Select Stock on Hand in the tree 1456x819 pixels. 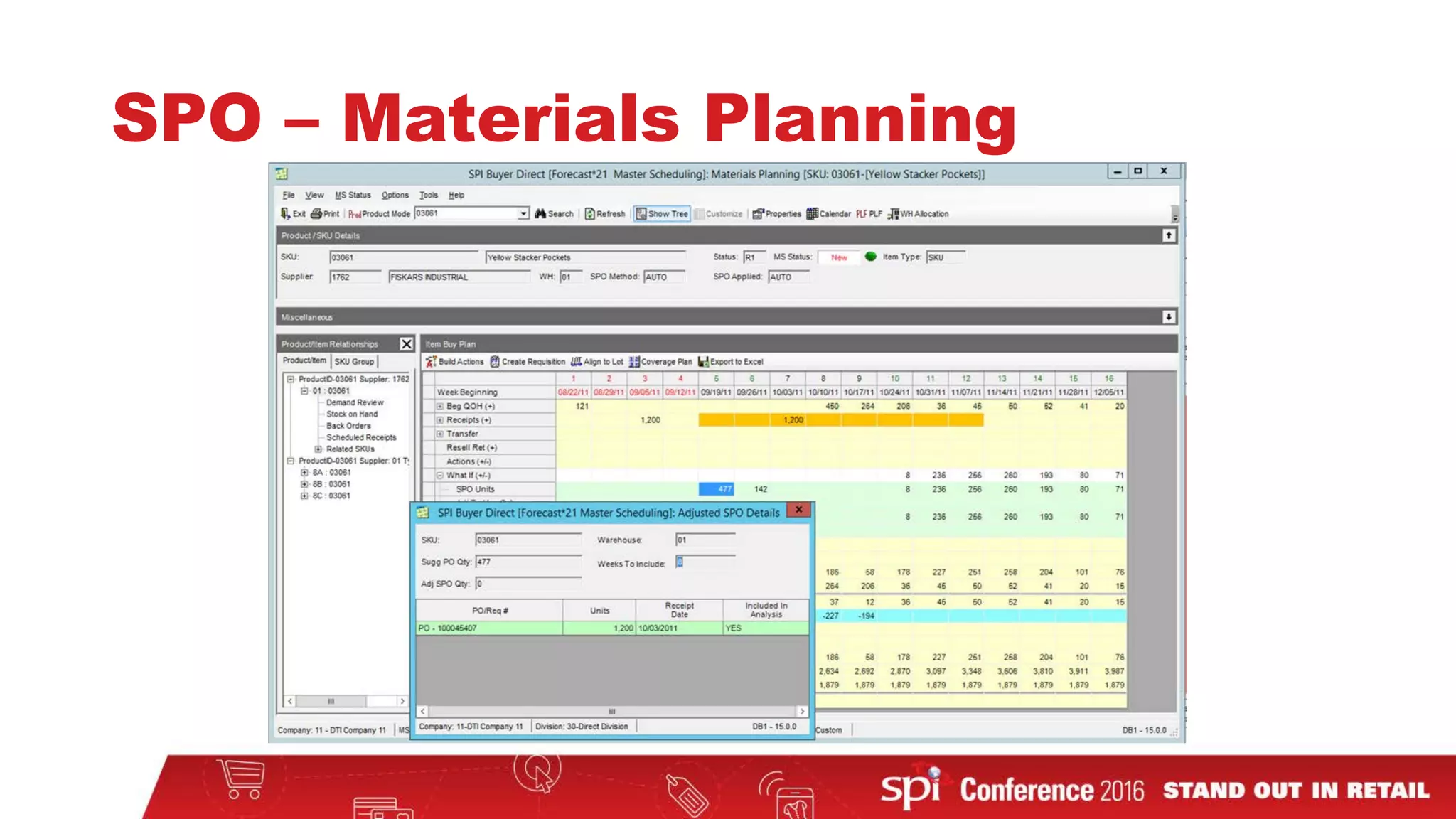pos(352,414)
